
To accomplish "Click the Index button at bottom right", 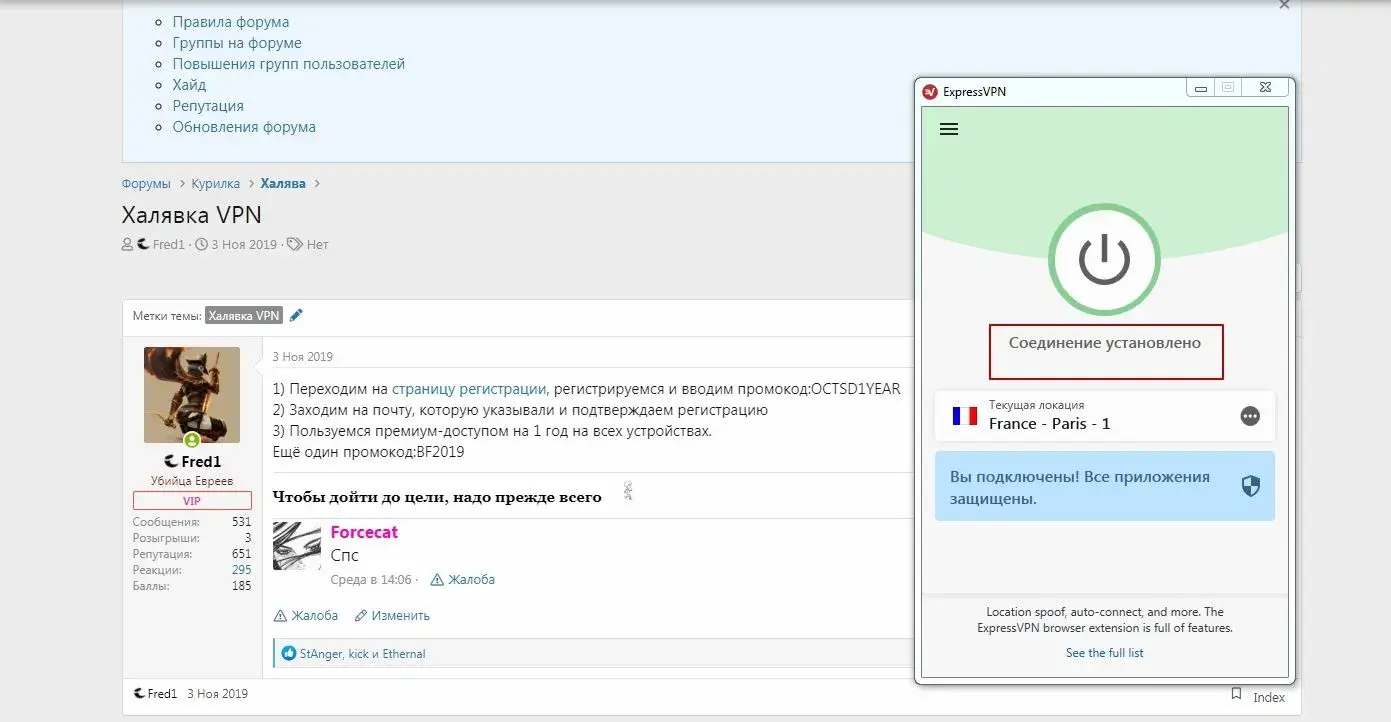I will pyautogui.click(x=1269, y=698).
